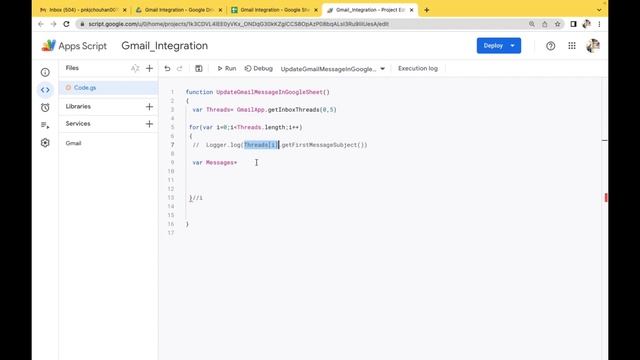This screenshot has height=360, width=640.
Task: Select Code.gs file in Files list
Action: [108, 88]
